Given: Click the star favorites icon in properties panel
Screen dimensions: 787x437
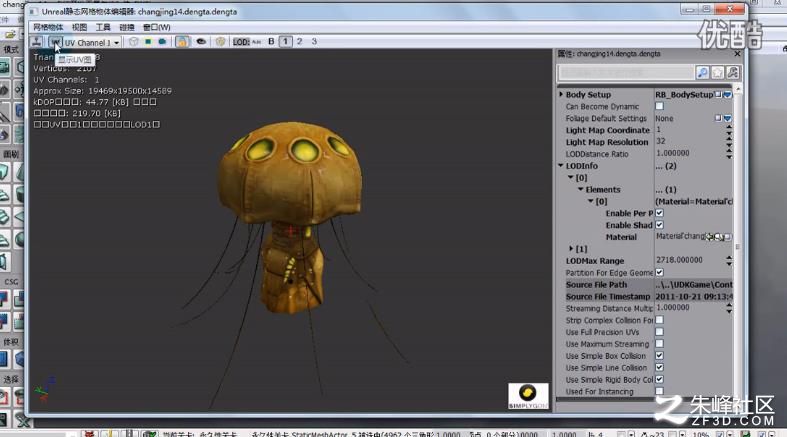Looking at the screenshot, I should click(x=718, y=73).
